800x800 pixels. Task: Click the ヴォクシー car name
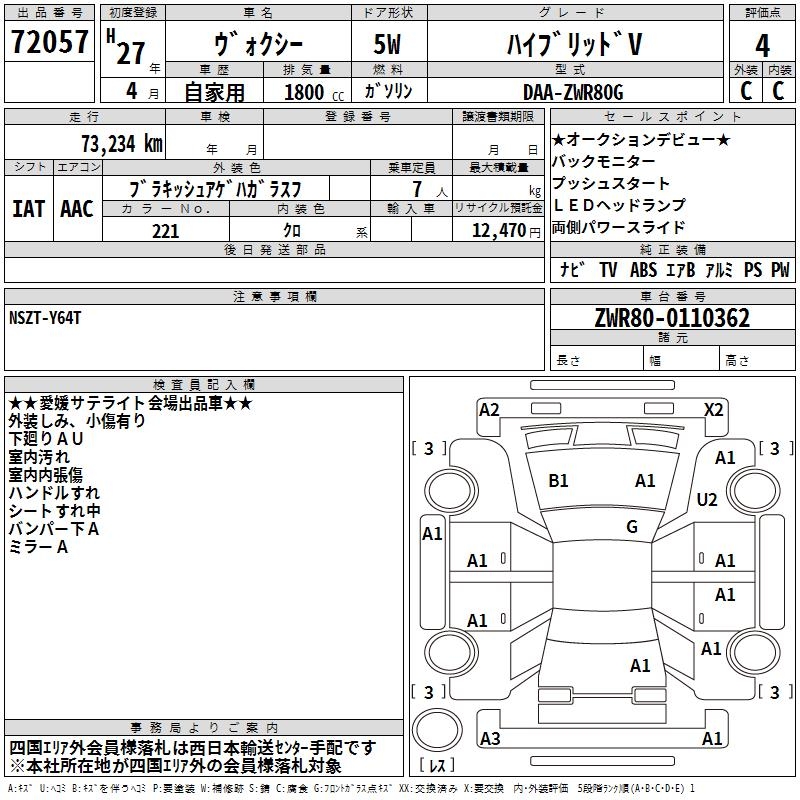(x=258, y=45)
